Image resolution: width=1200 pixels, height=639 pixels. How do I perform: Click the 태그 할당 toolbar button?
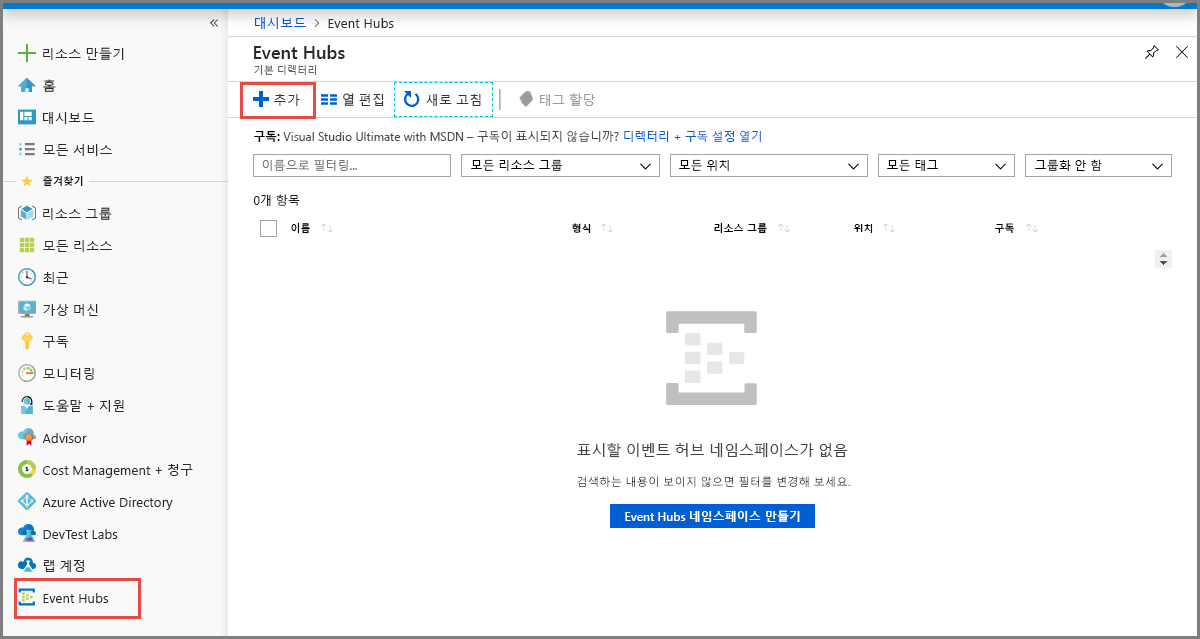[x=557, y=100]
